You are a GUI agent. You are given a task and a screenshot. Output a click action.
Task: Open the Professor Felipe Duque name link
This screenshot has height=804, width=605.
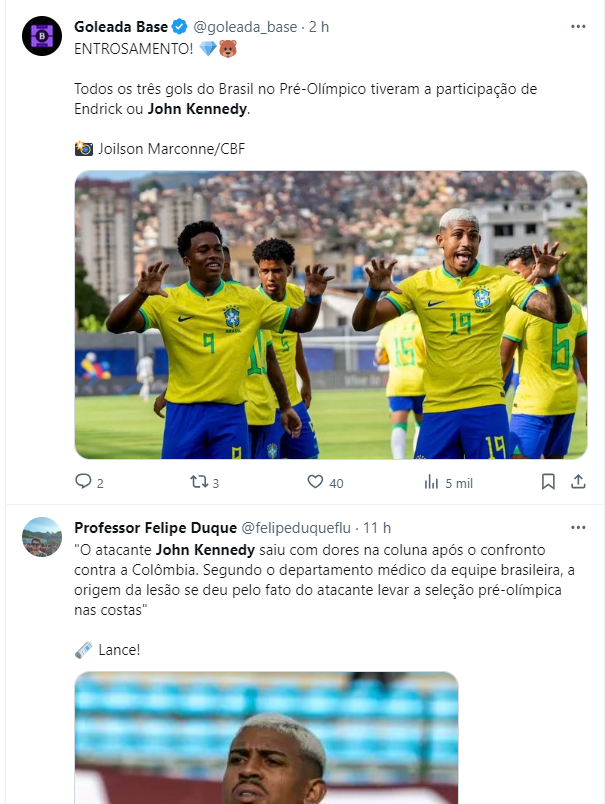155,528
